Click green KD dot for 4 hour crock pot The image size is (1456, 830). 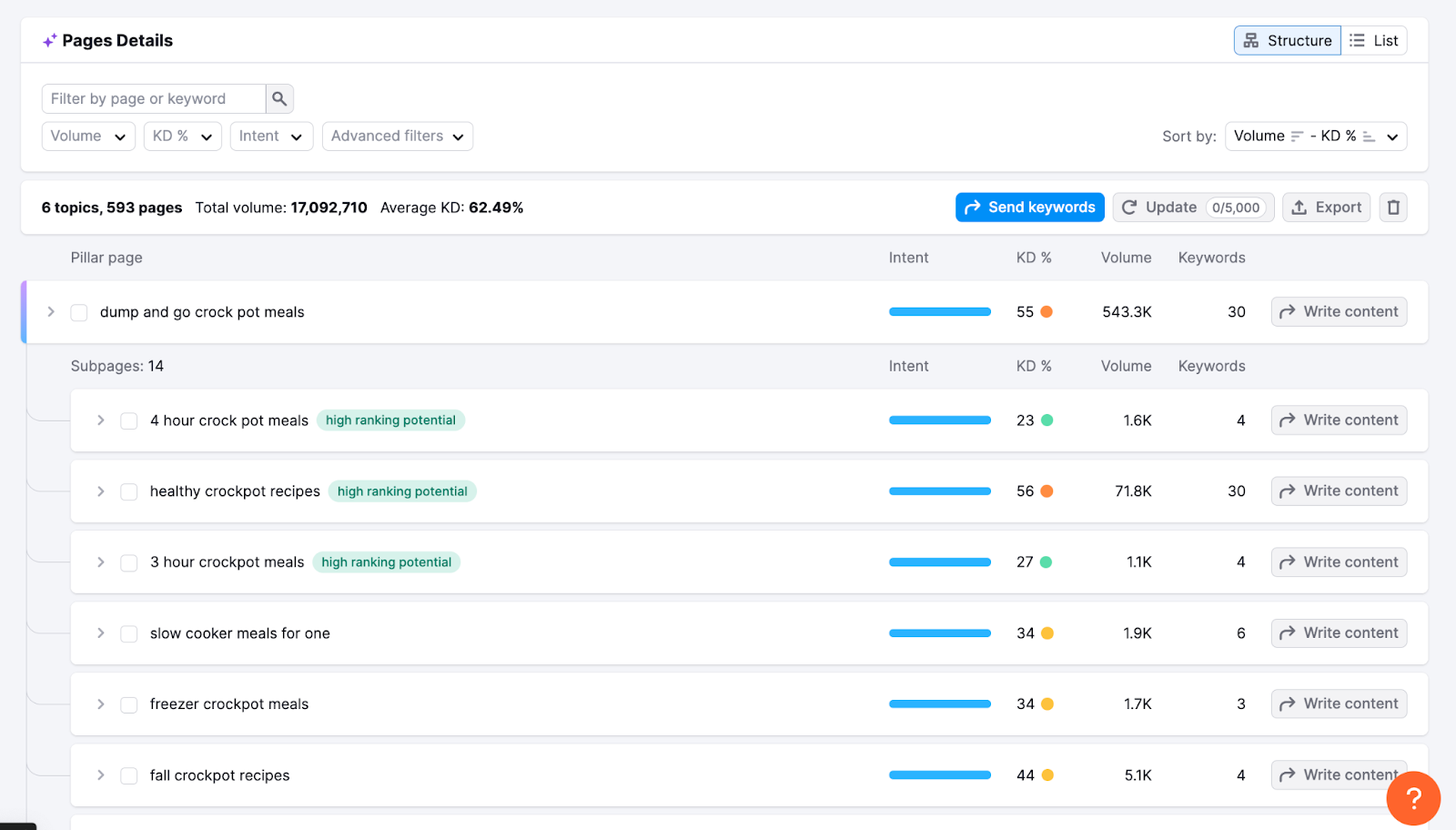coord(1046,420)
